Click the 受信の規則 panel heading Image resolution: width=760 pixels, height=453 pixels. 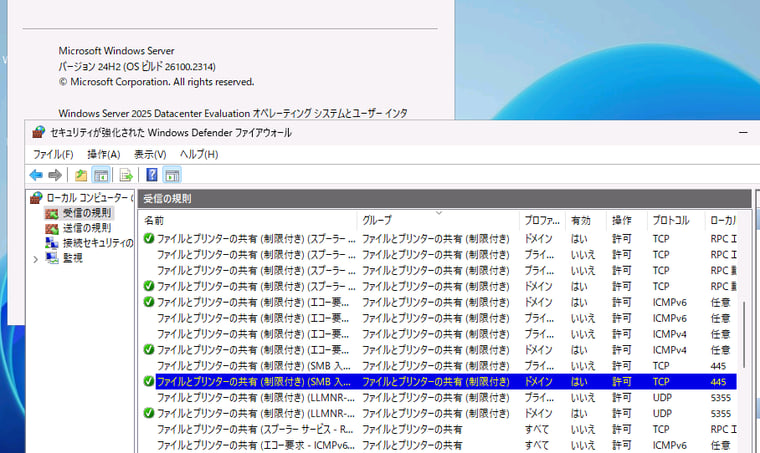[x=167, y=199]
